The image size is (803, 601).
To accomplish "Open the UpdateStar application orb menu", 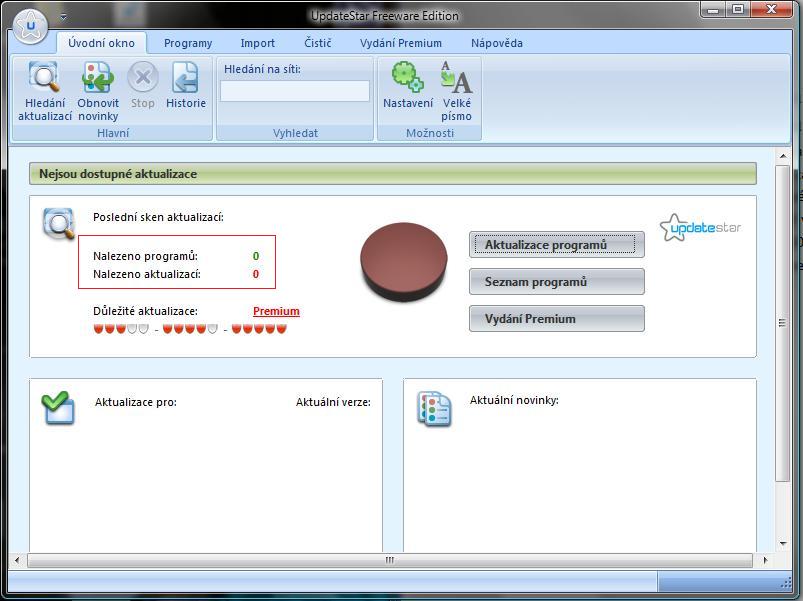I will pyautogui.click(x=30, y=26).
